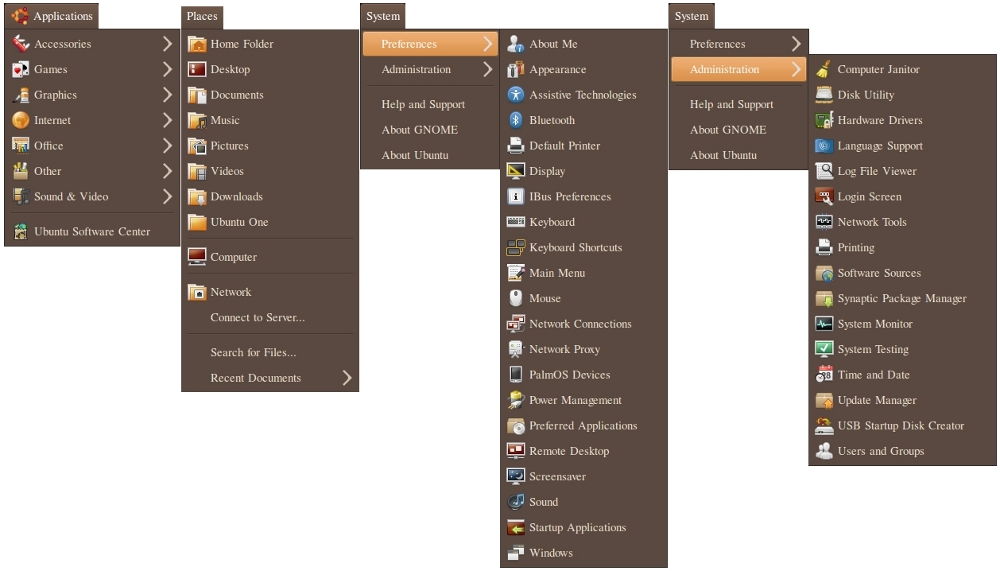Click the Games cards icon
The width and height of the screenshot is (1000, 571).
tap(20, 69)
